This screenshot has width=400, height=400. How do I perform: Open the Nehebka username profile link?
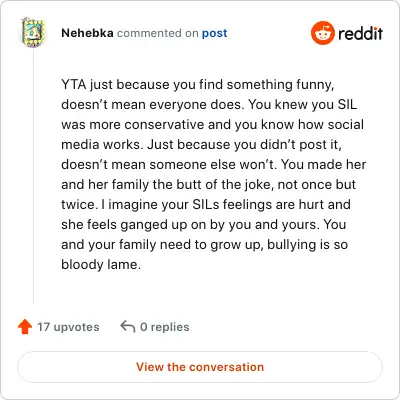tap(87, 33)
